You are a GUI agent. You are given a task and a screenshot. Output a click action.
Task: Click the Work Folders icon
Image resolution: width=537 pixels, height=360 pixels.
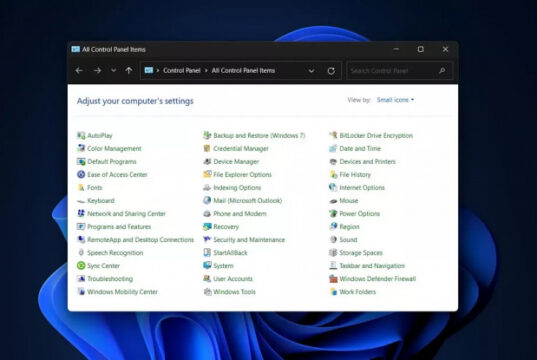[x=333, y=291]
